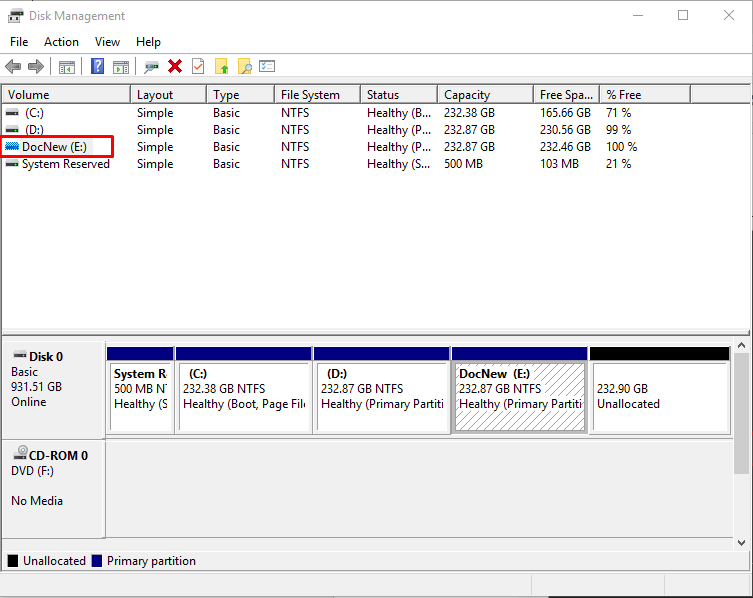Sort by the Layout column header

pos(169,95)
